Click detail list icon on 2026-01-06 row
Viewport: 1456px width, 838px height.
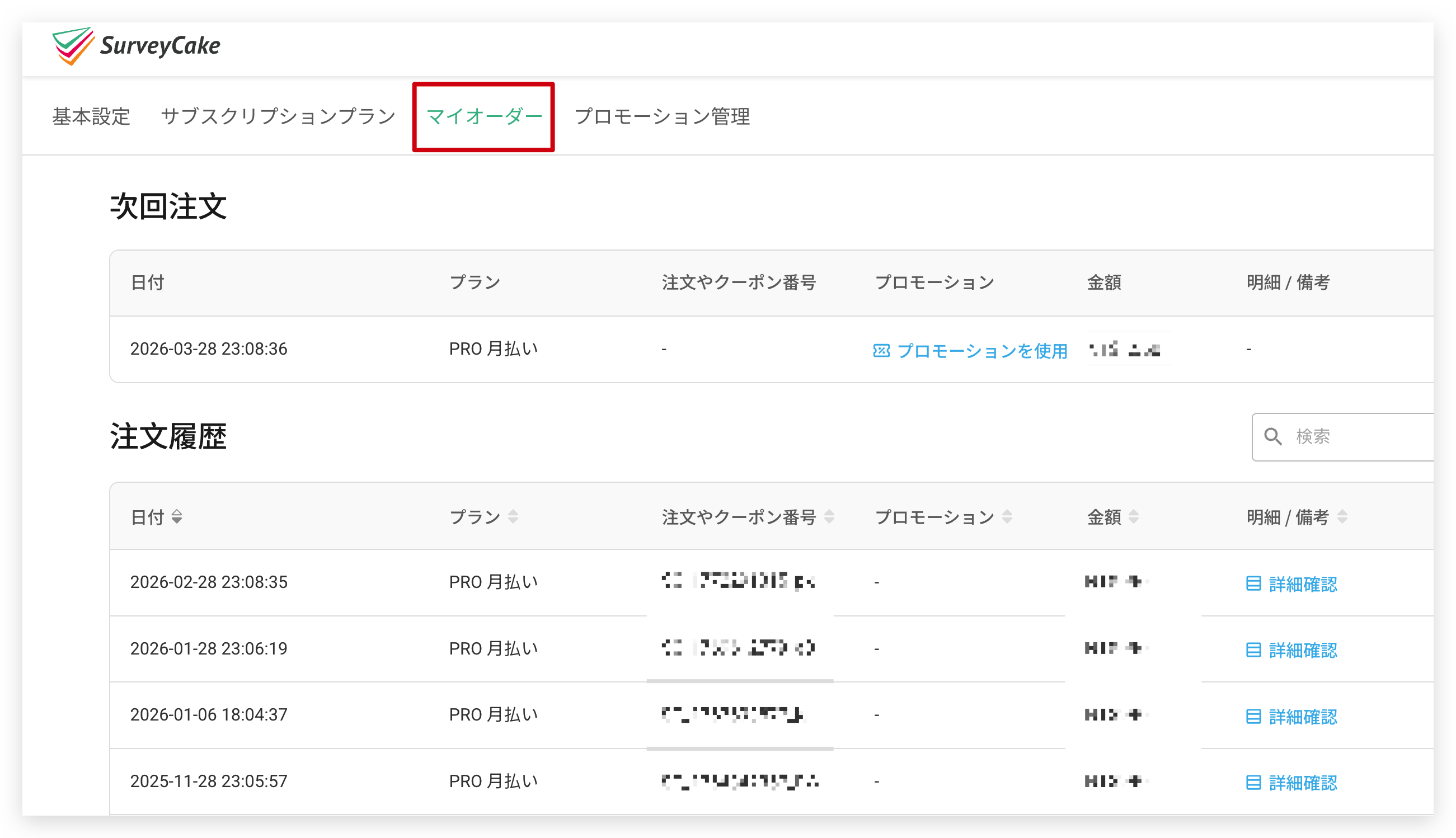[x=1253, y=717]
